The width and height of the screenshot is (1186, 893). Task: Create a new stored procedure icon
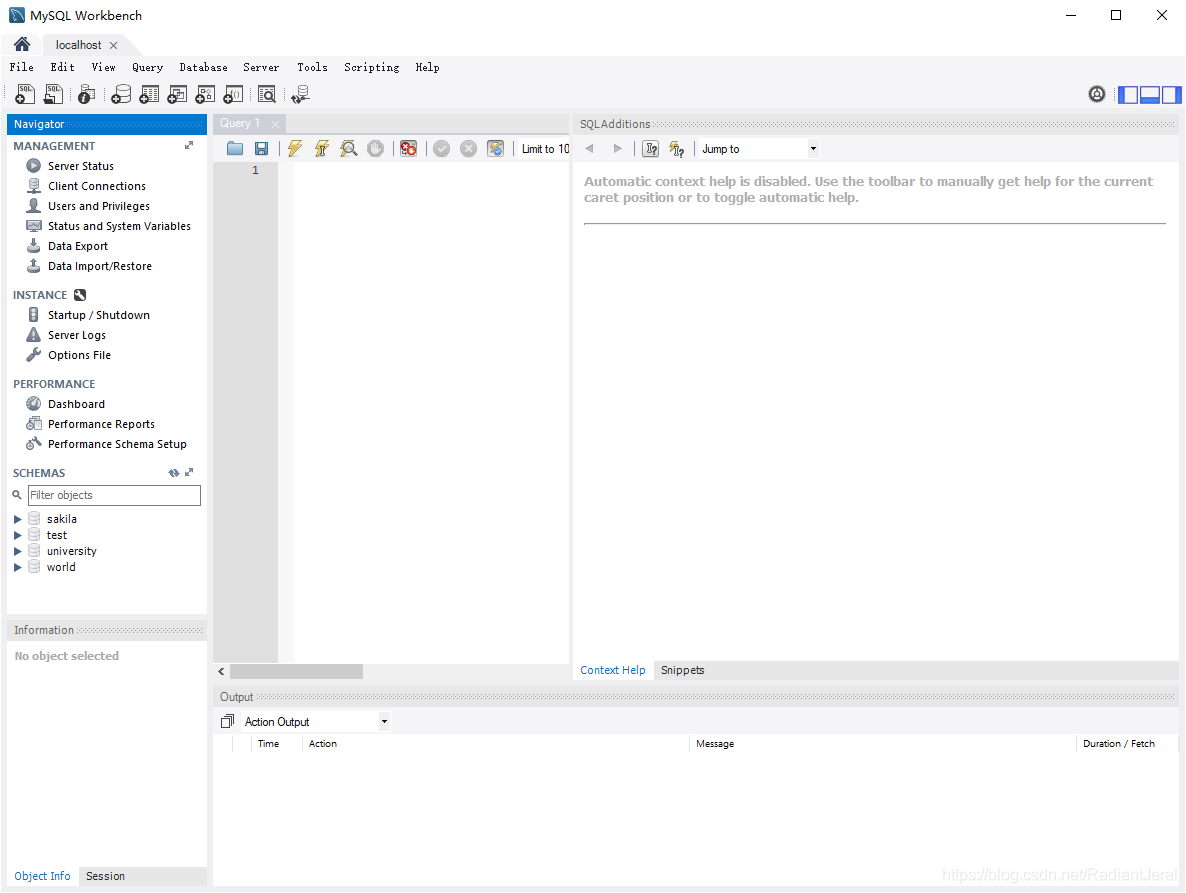(205, 94)
